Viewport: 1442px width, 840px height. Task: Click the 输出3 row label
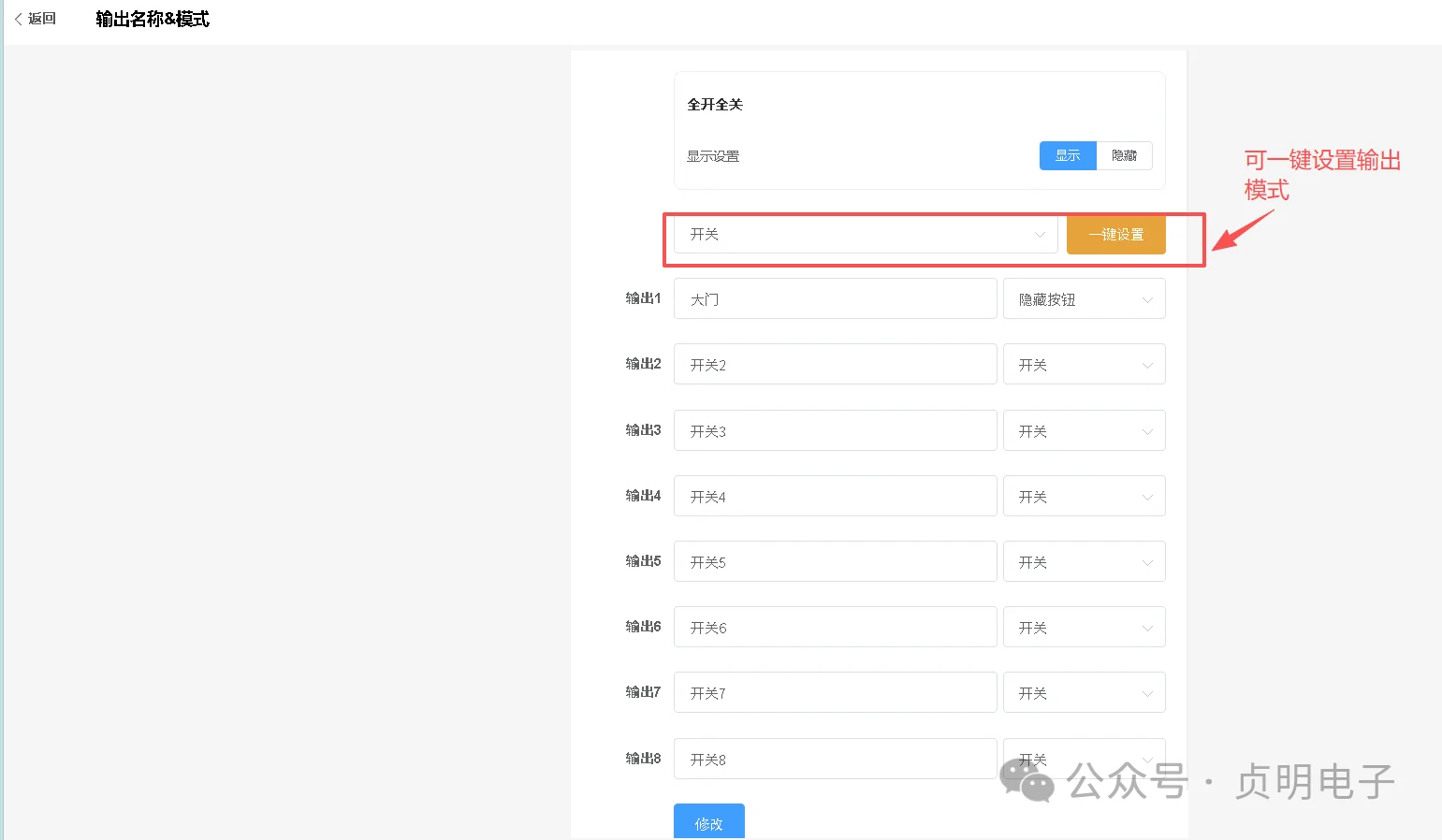click(644, 430)
